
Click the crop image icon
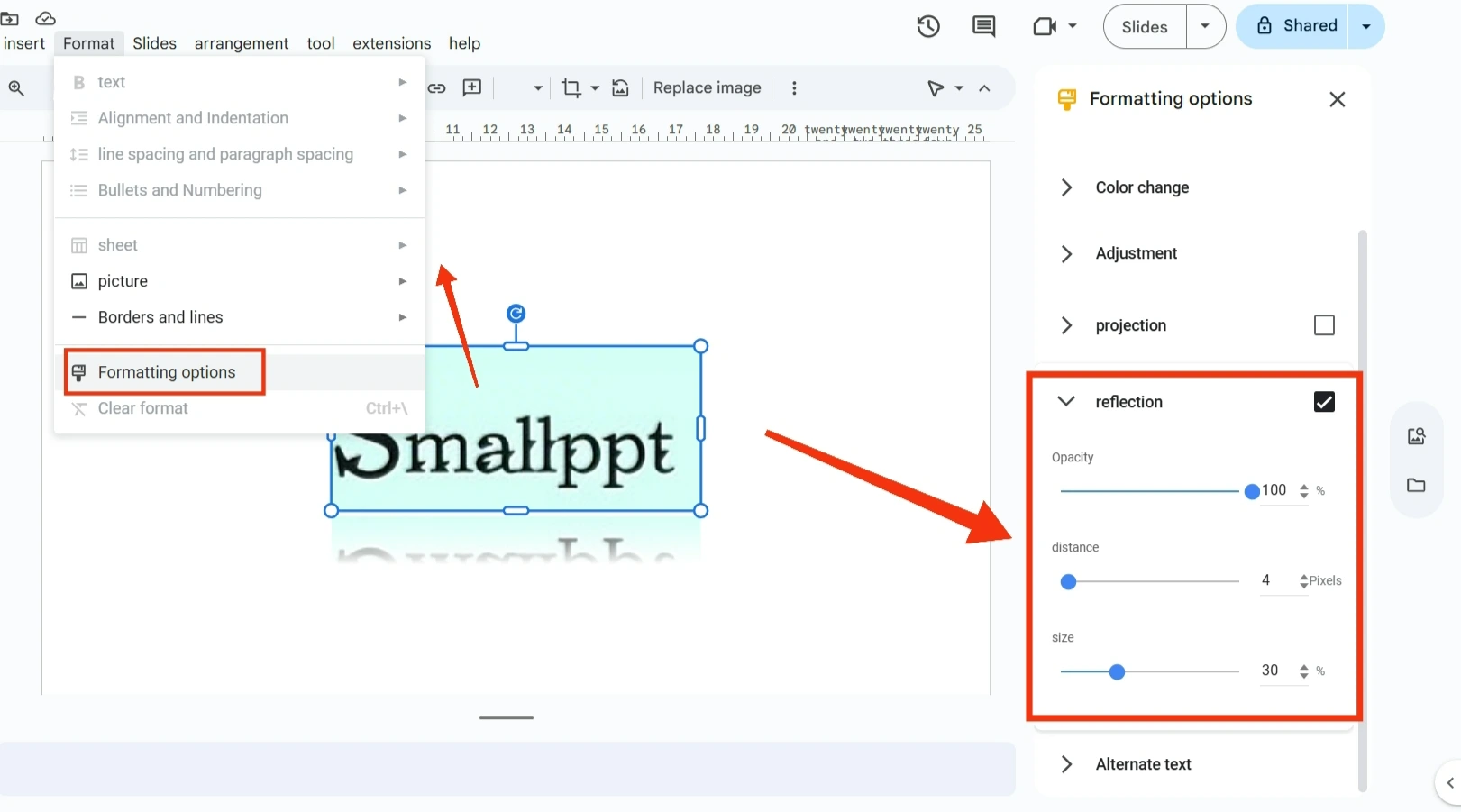(571, 88)
